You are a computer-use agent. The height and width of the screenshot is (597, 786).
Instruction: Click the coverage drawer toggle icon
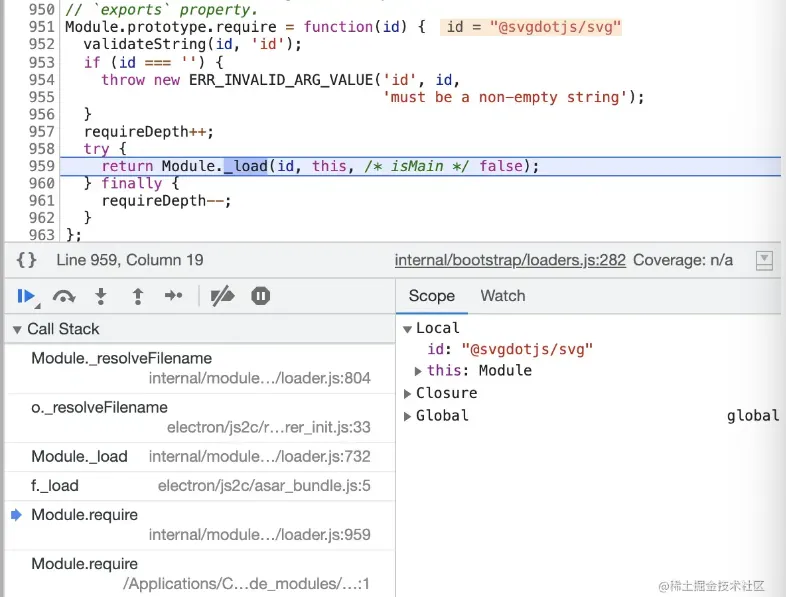(x=764, y=260)
